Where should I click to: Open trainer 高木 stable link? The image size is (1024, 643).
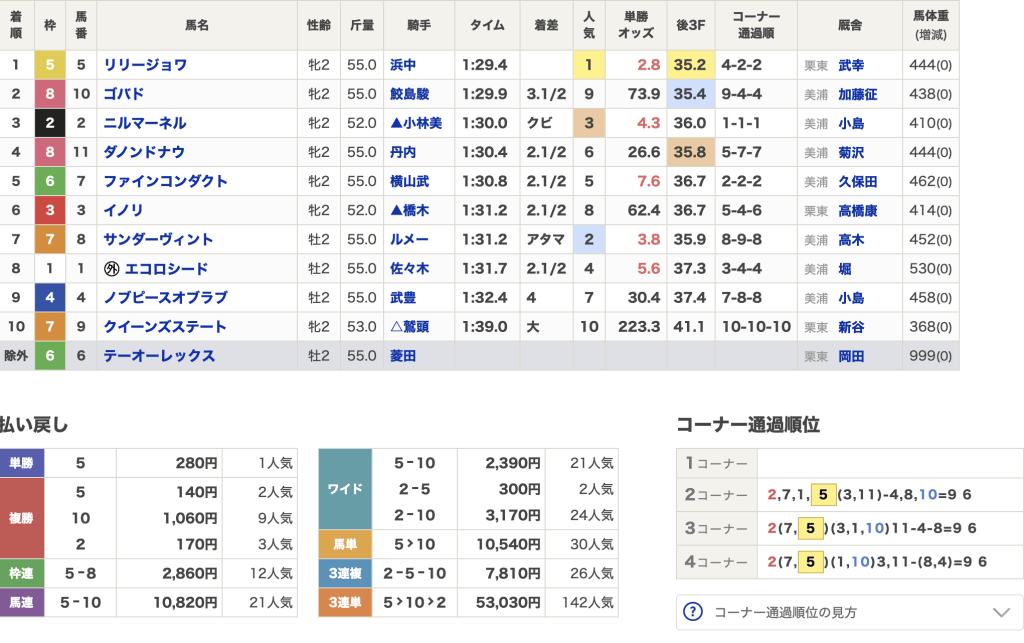(851, 240)
